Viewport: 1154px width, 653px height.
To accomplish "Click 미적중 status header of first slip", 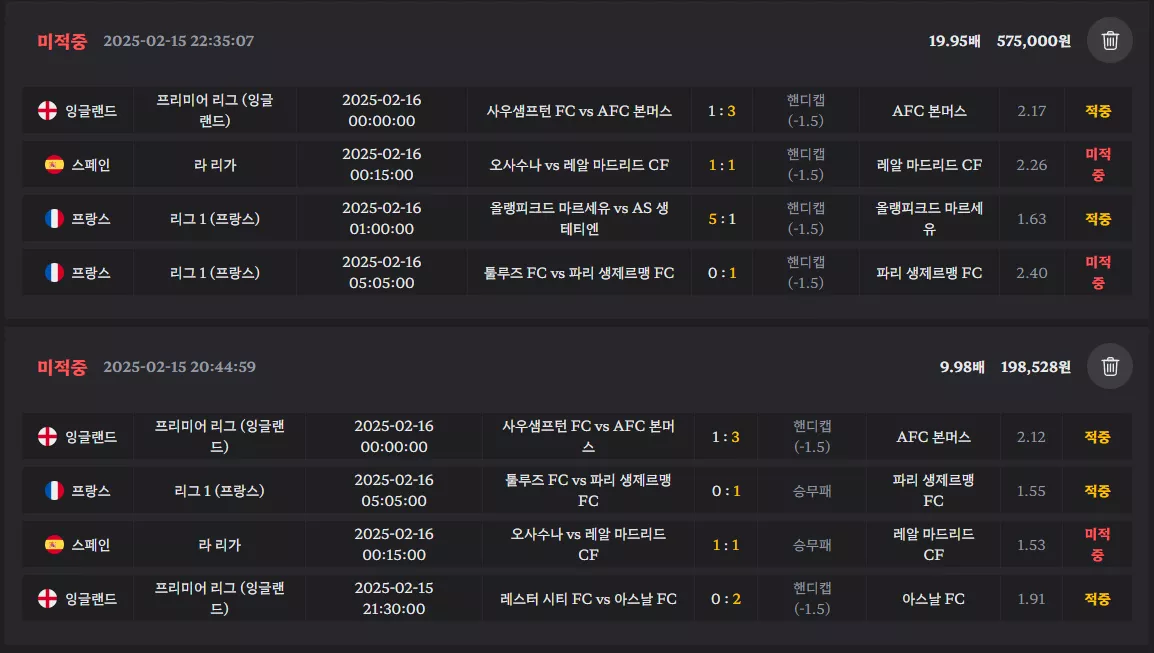I will 62,41.
